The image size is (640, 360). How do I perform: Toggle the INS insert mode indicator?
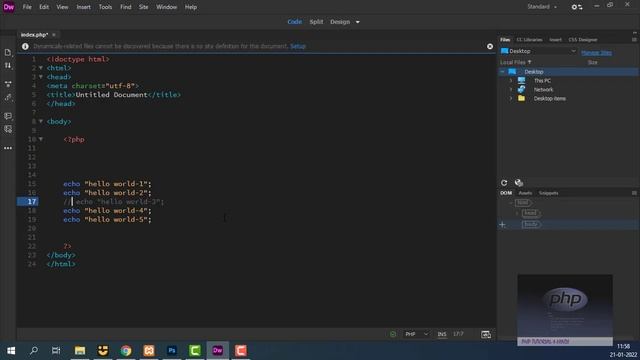[x=442, y=334]
